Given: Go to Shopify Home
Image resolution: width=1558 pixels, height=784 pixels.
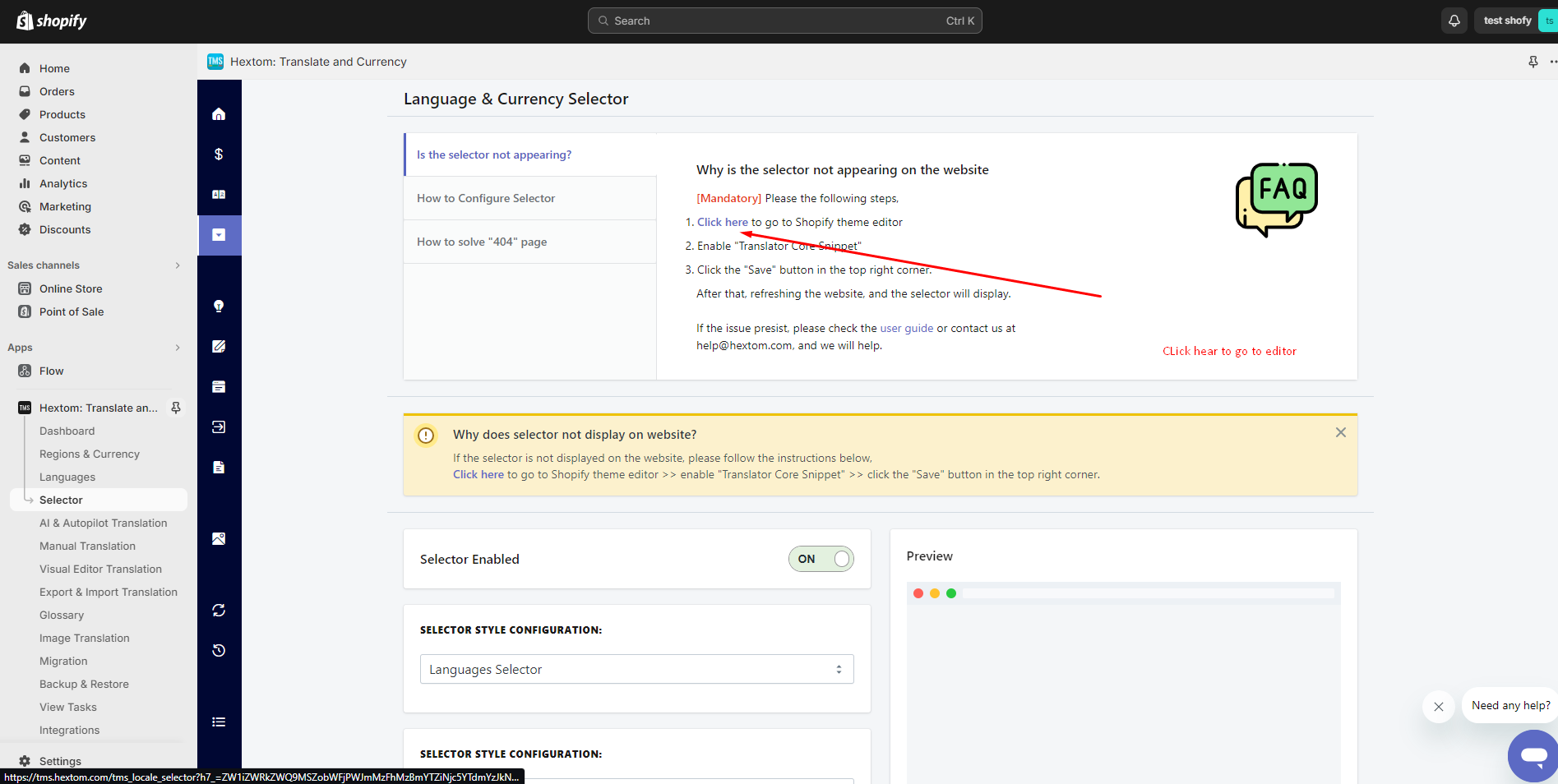Looking at the screenshot, I should point(54,68).
